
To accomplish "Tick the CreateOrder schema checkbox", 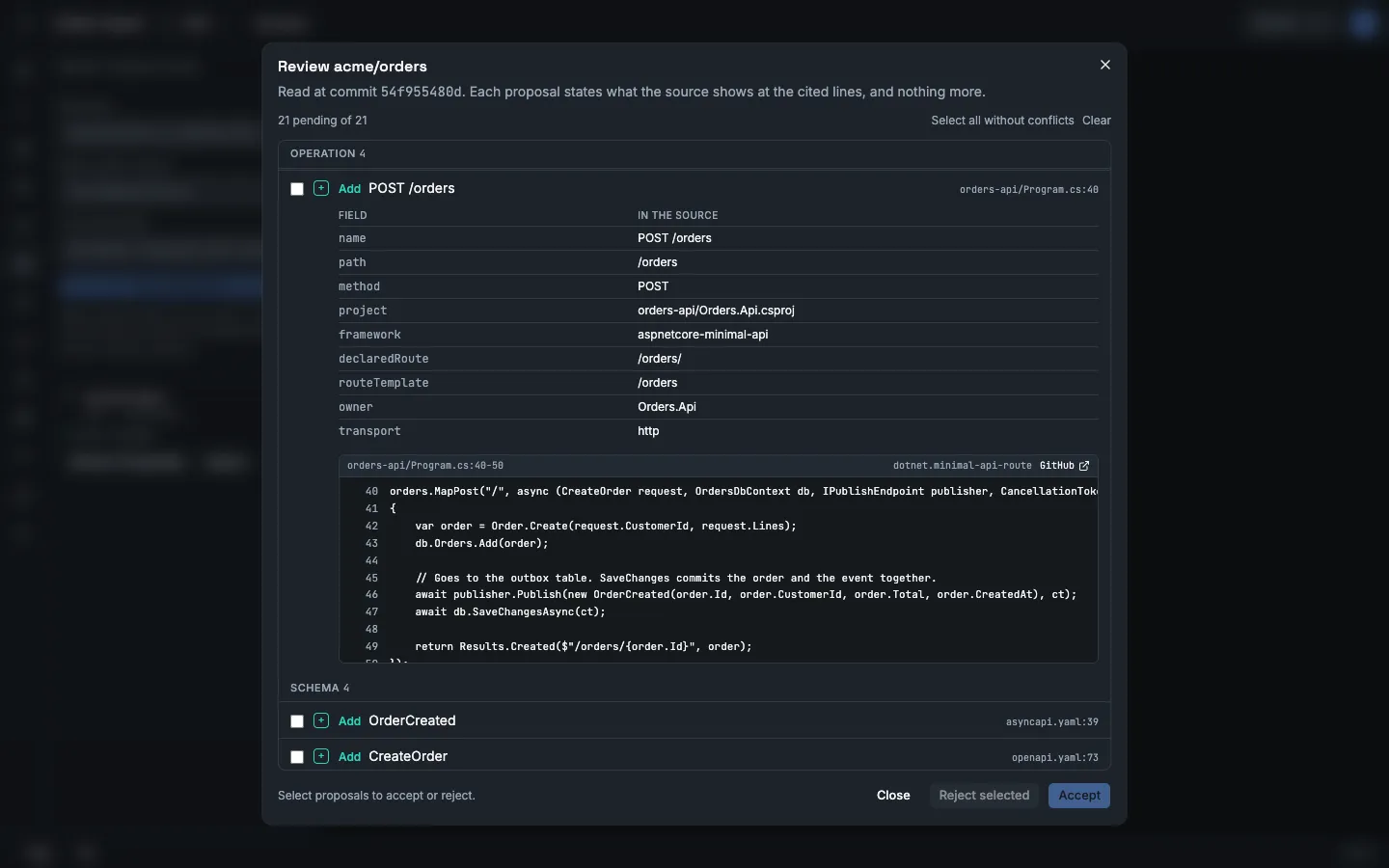I will pyautogui.click(x=297, y=757).
